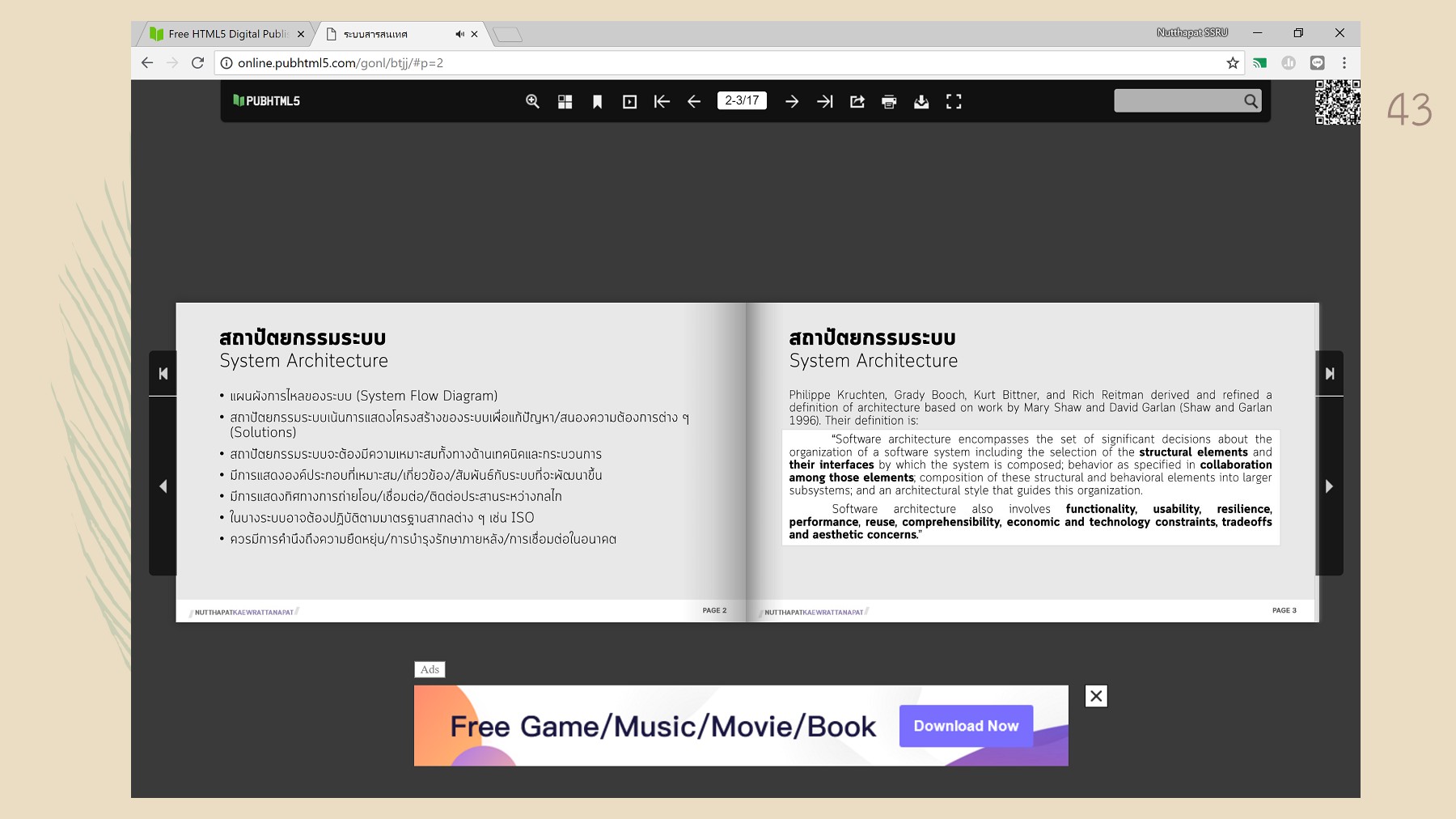Viewport: 1456px width, 819px height.
Task: Share the publication
Action: (x=857, y=101)
